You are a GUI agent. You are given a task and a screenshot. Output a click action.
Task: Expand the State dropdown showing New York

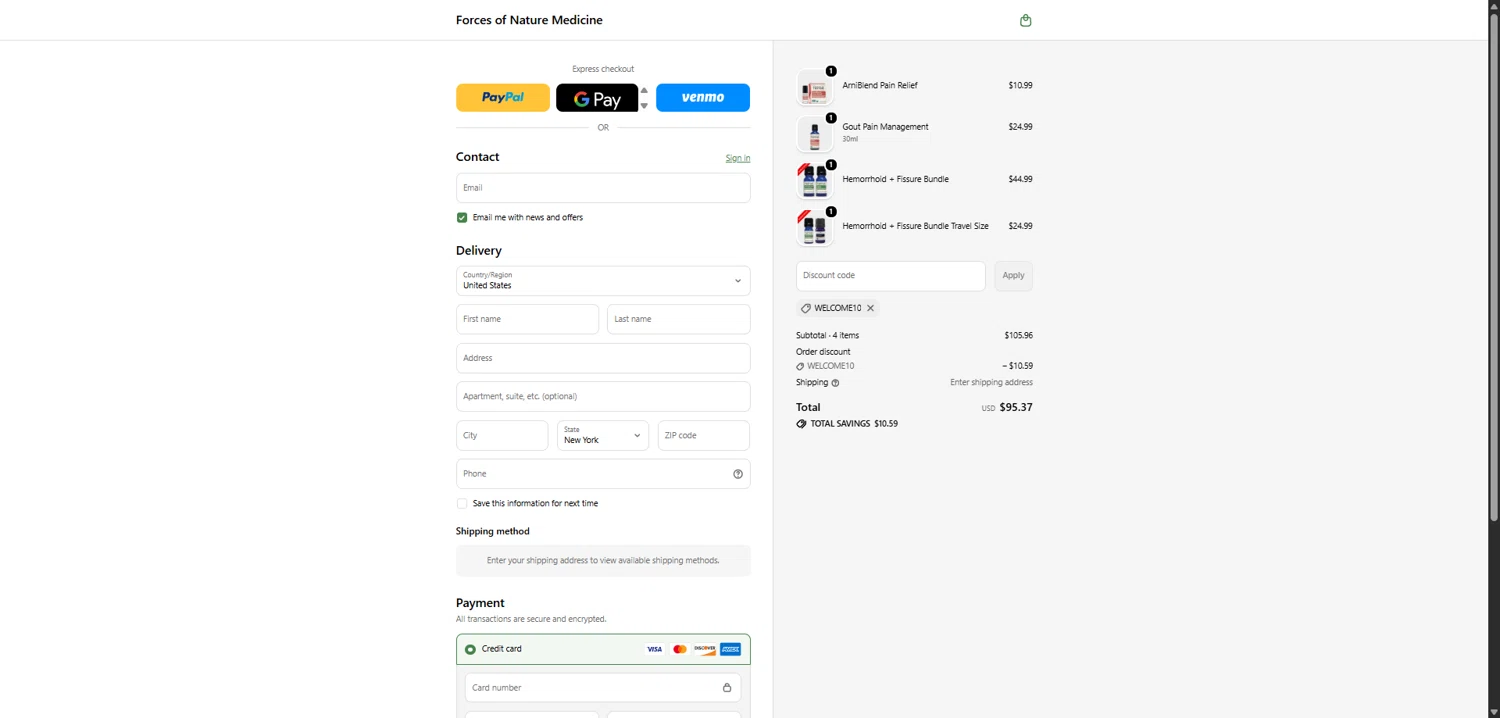pyautogui.click(x=603, y=435)
